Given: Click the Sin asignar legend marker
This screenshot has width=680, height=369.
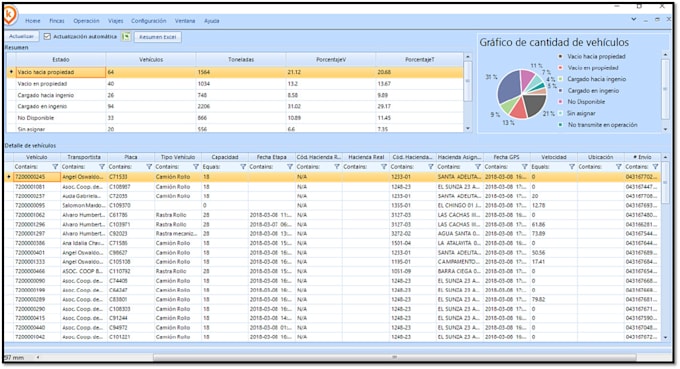Looking at the screenshot, I should pyautogui.click(x=560, y=113).
